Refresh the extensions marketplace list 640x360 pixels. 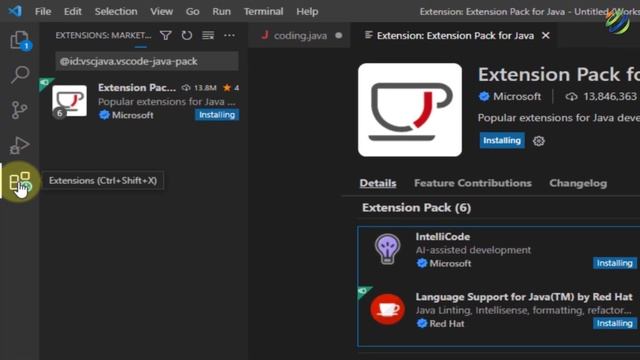coord(187,36)
